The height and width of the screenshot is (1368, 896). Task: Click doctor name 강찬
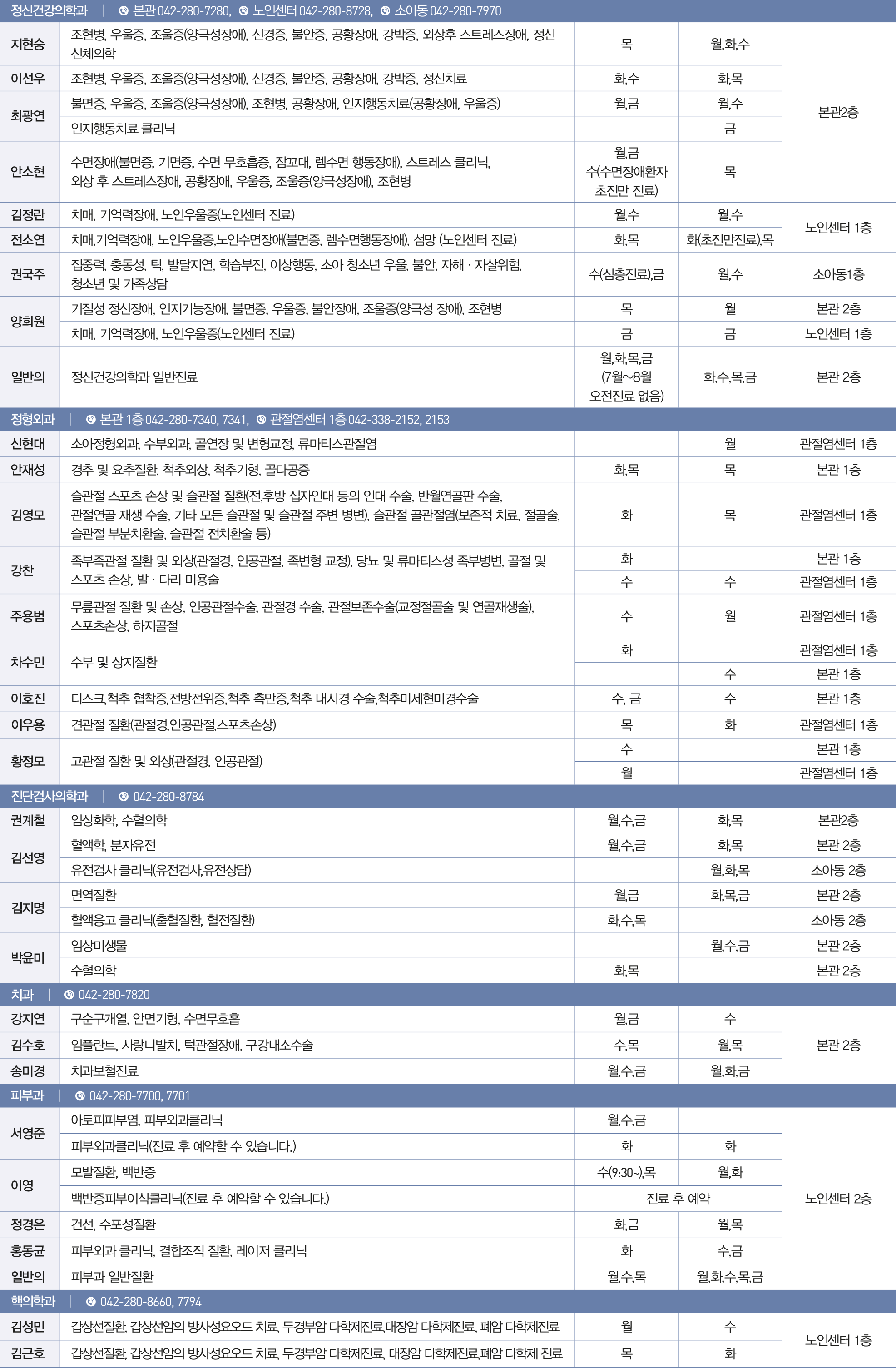[22, 570]
